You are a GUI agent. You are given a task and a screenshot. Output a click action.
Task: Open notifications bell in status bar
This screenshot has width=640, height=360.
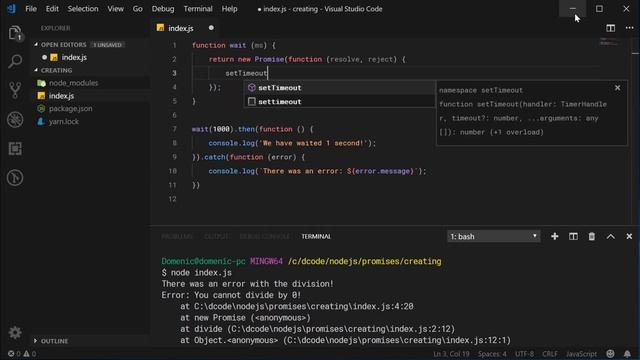click(627, 354)
